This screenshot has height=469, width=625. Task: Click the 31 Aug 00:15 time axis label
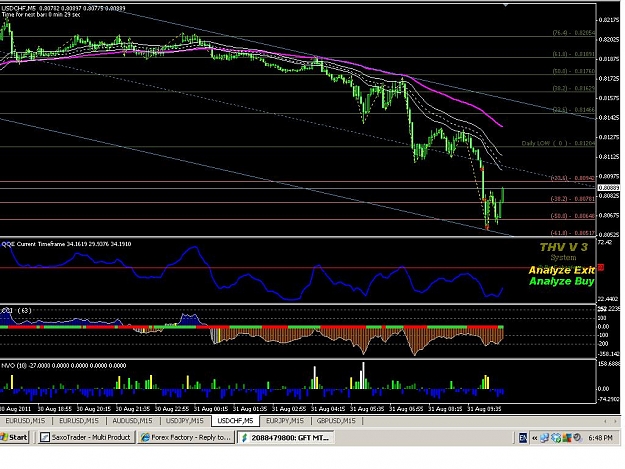point(211,408)
